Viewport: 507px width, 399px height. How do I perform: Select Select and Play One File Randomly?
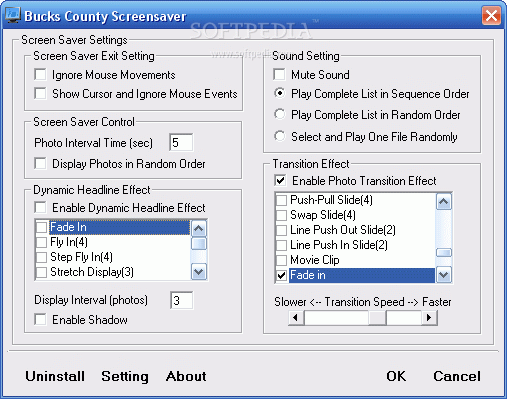[279, 136]
